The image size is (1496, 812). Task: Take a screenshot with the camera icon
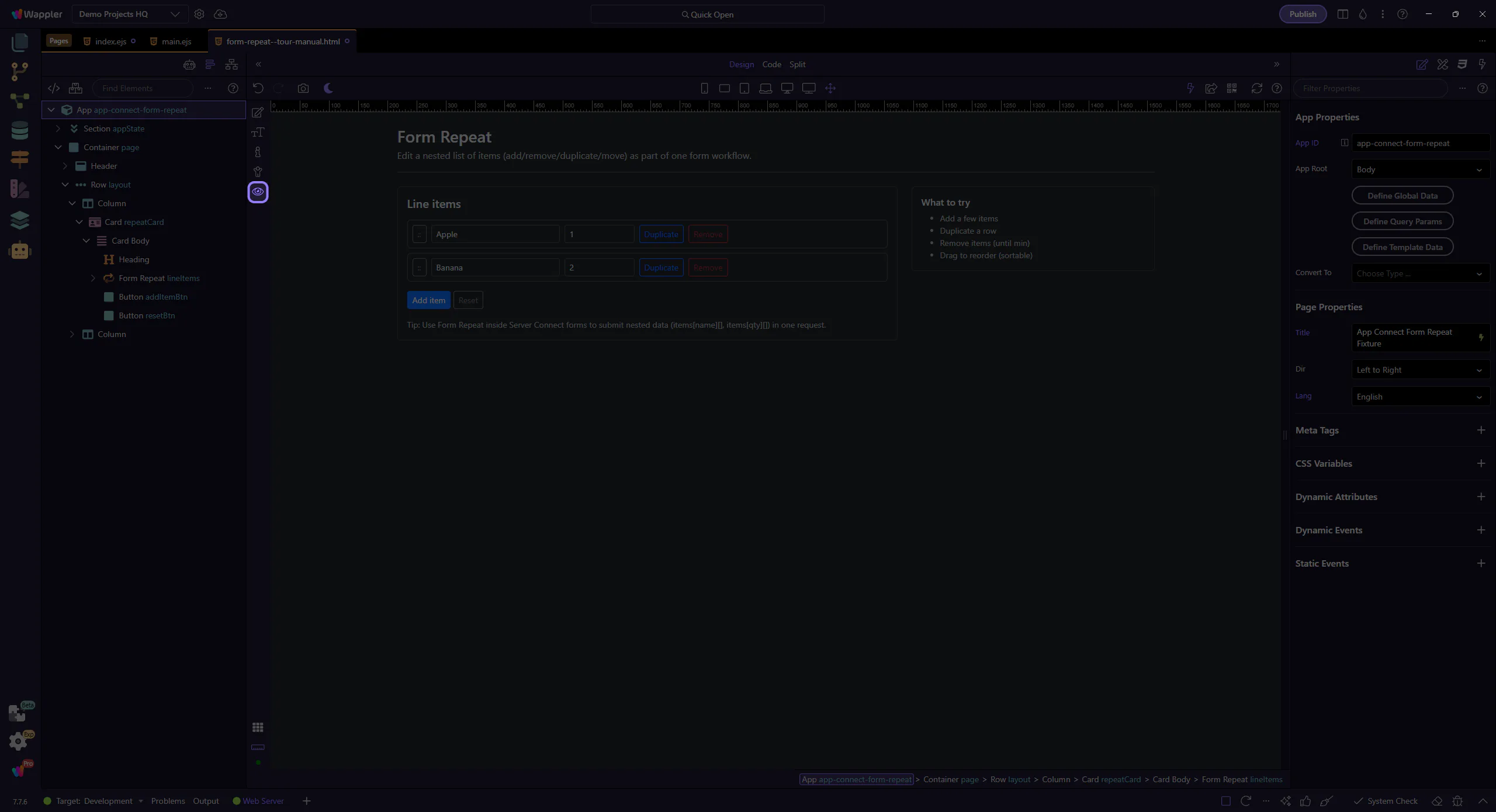click(x=303, y=88)
